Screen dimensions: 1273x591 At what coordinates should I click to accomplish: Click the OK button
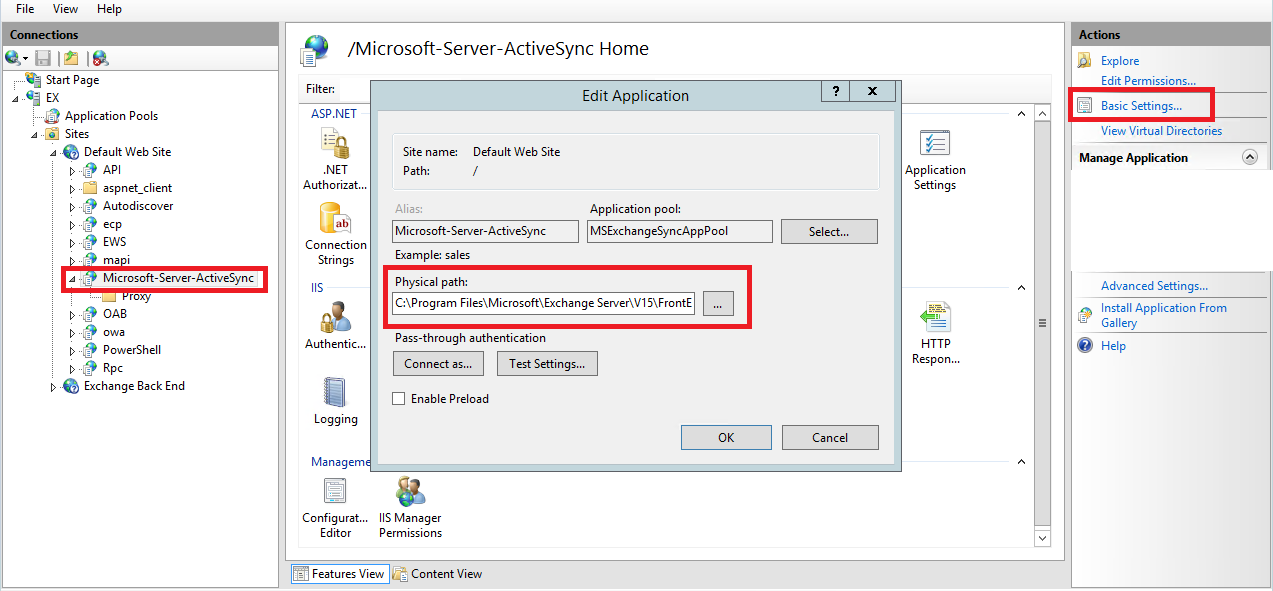click(726, 437)
